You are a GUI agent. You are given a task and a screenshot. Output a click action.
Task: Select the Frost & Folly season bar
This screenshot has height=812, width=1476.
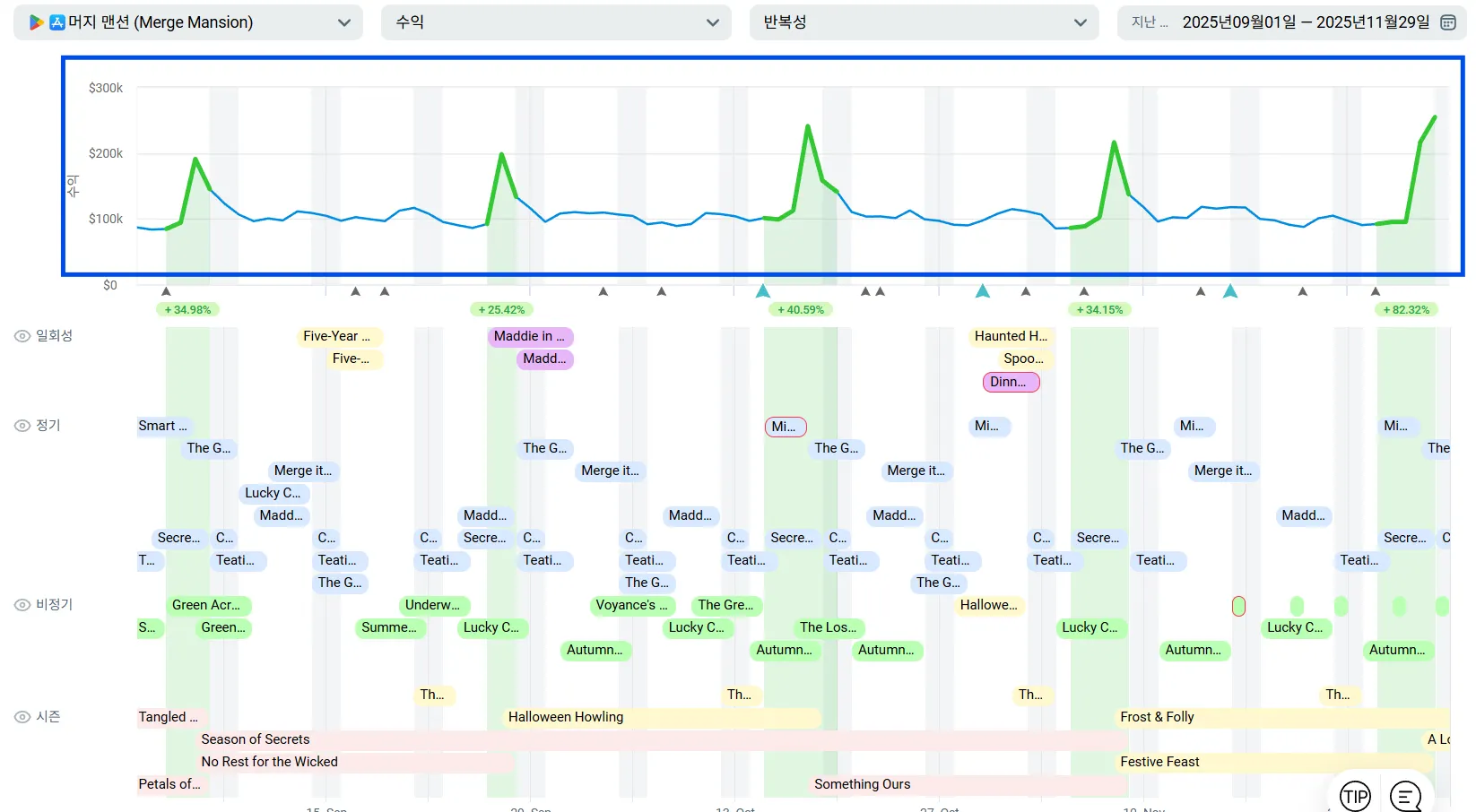tap(1282, 718)
